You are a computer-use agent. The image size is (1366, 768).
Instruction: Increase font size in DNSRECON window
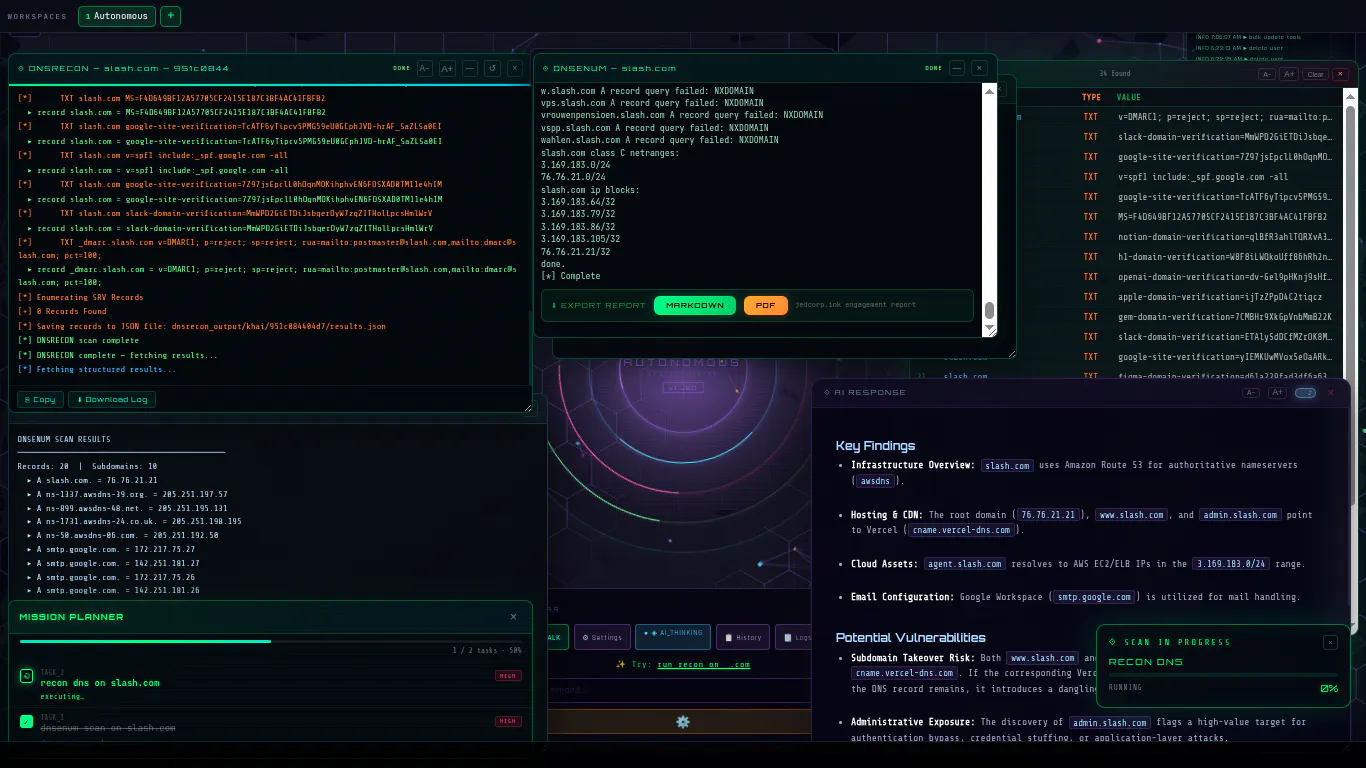point(447,68)
